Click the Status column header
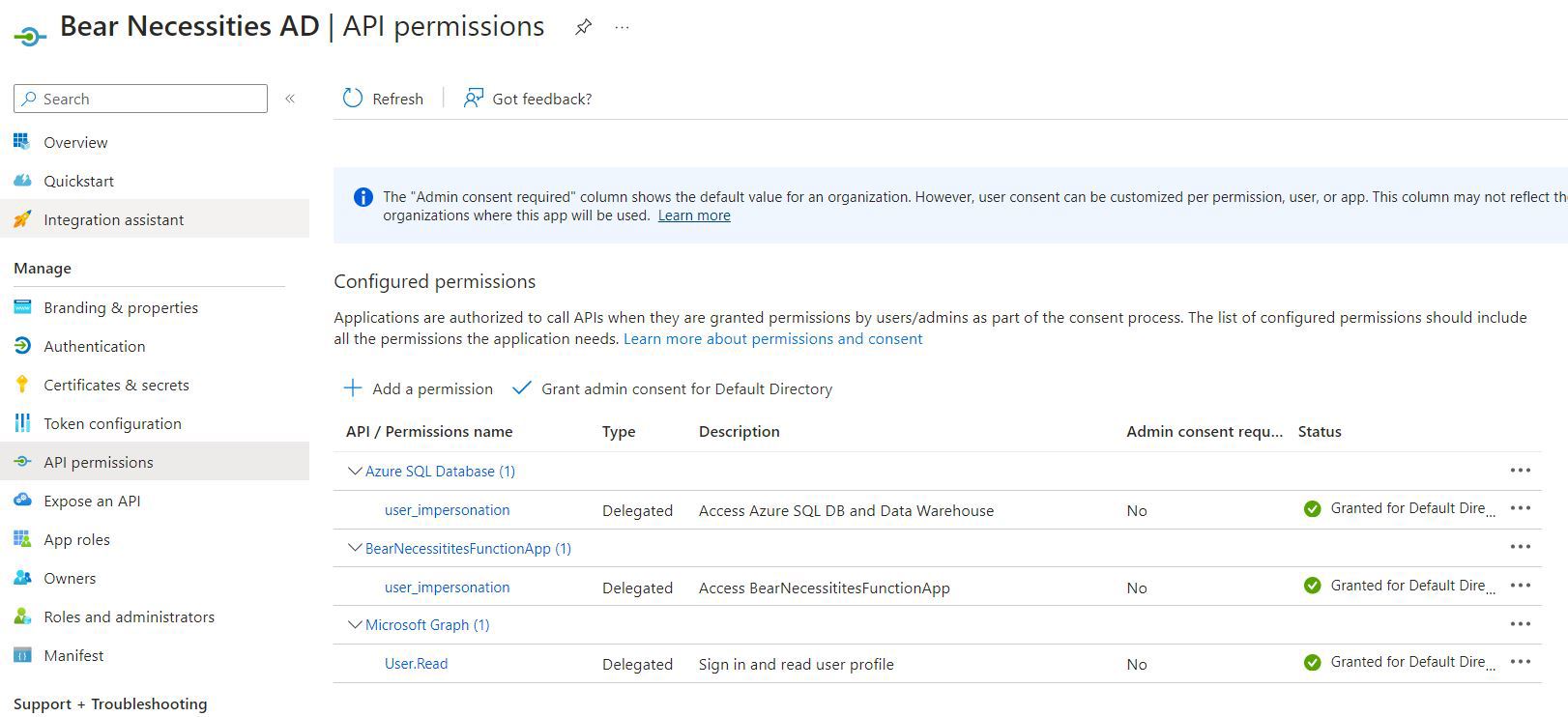Screen dimensions: 1568x717 point(1320,431)
